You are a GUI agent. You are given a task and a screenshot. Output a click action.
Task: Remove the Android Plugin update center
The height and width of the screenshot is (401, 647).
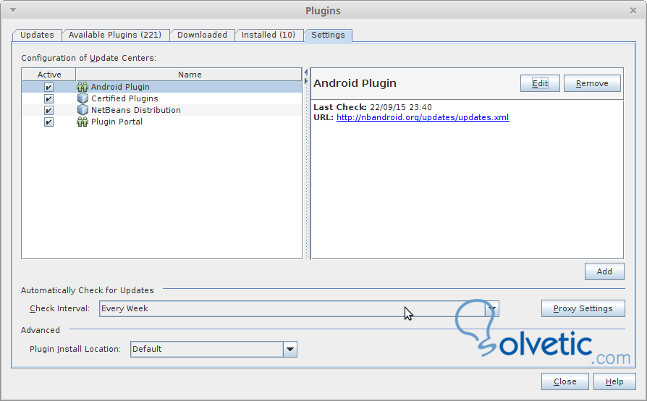pos(592,83)
